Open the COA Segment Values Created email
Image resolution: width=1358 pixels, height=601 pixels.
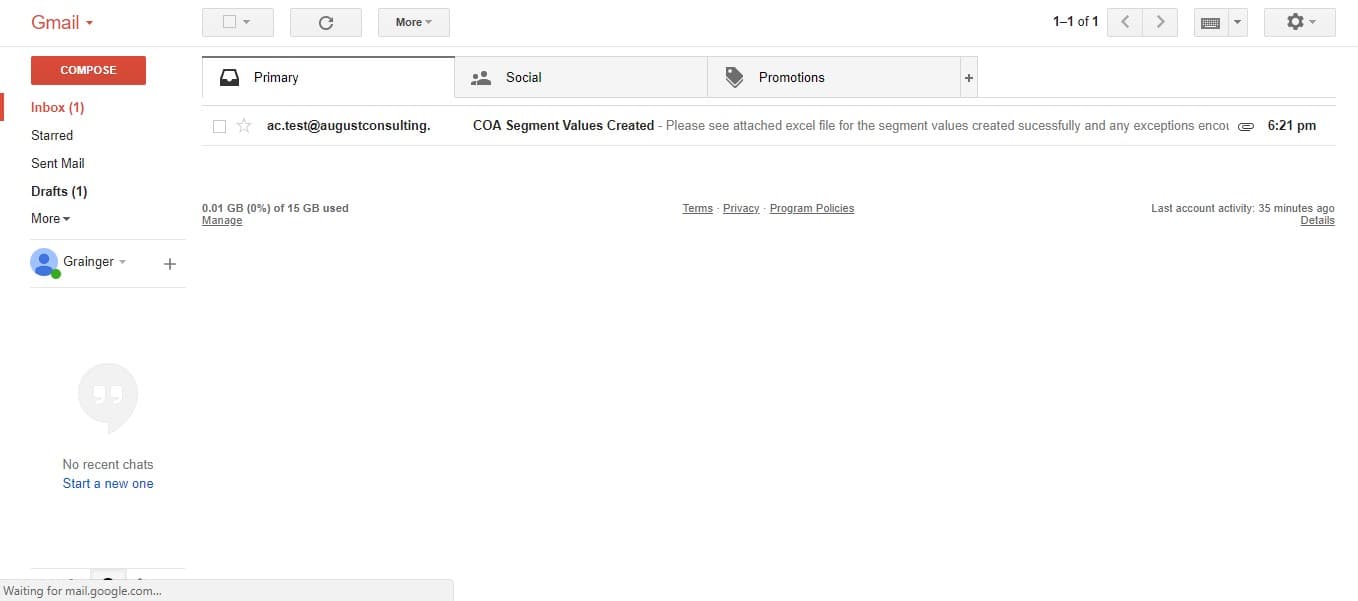(768, 126)
